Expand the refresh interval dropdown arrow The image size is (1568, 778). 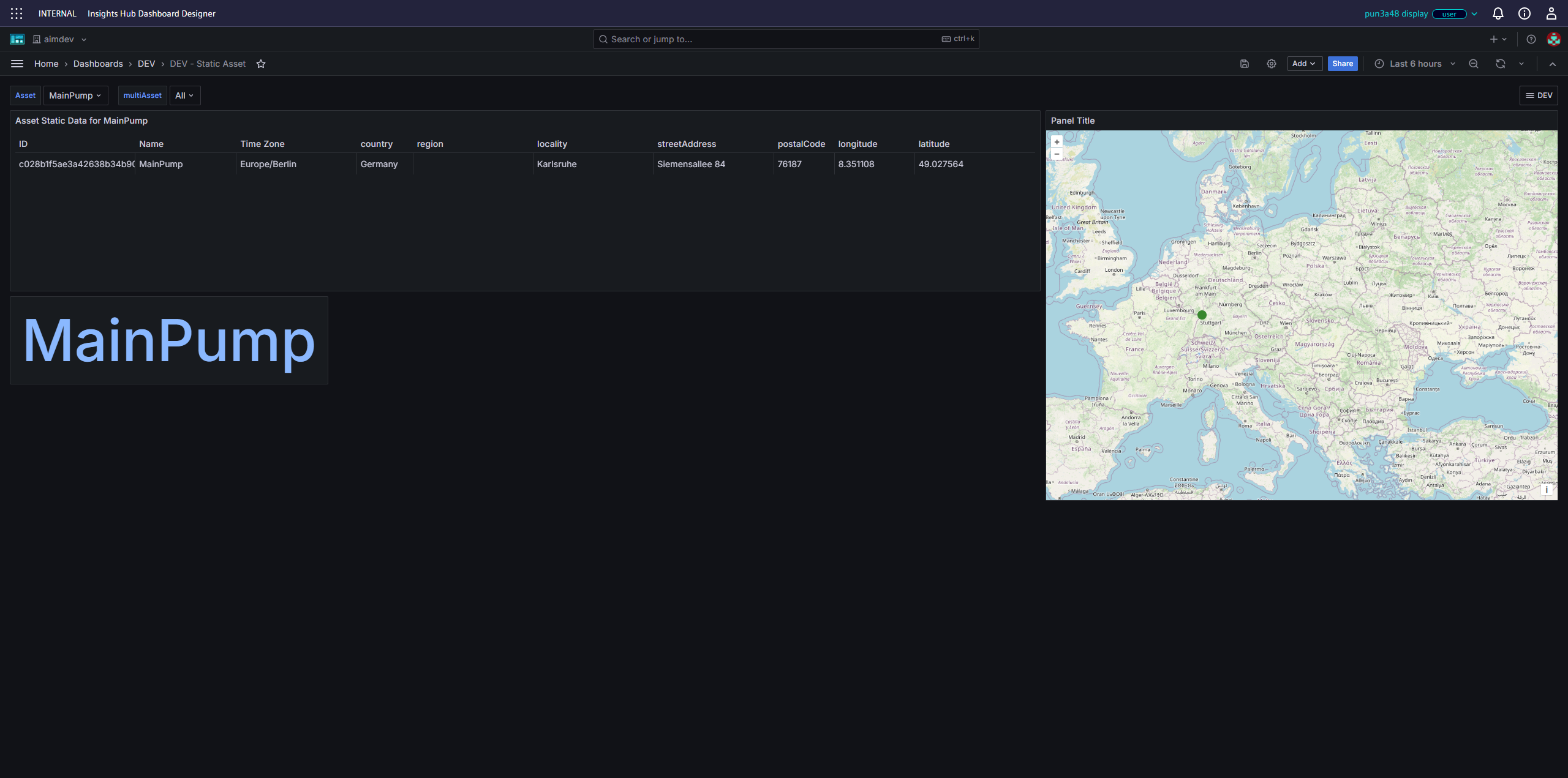[1521, 64]
